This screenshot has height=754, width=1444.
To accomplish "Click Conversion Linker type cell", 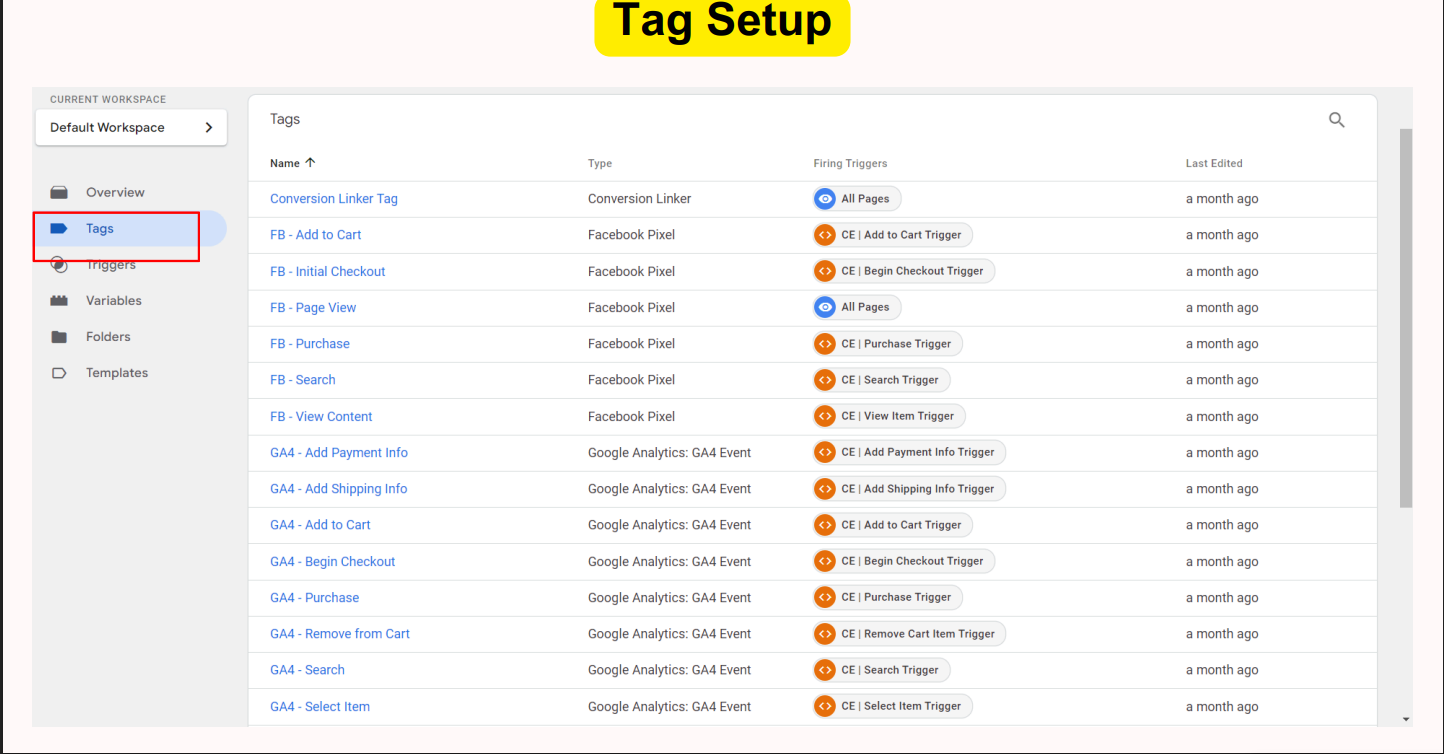I will (x=640, y=199).
